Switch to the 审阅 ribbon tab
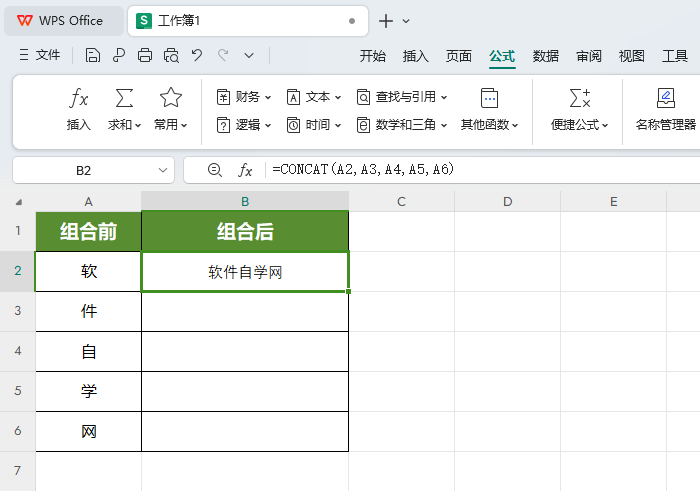Image resolution: width=700 pixels, height=491 pixels. click(588, 56)
